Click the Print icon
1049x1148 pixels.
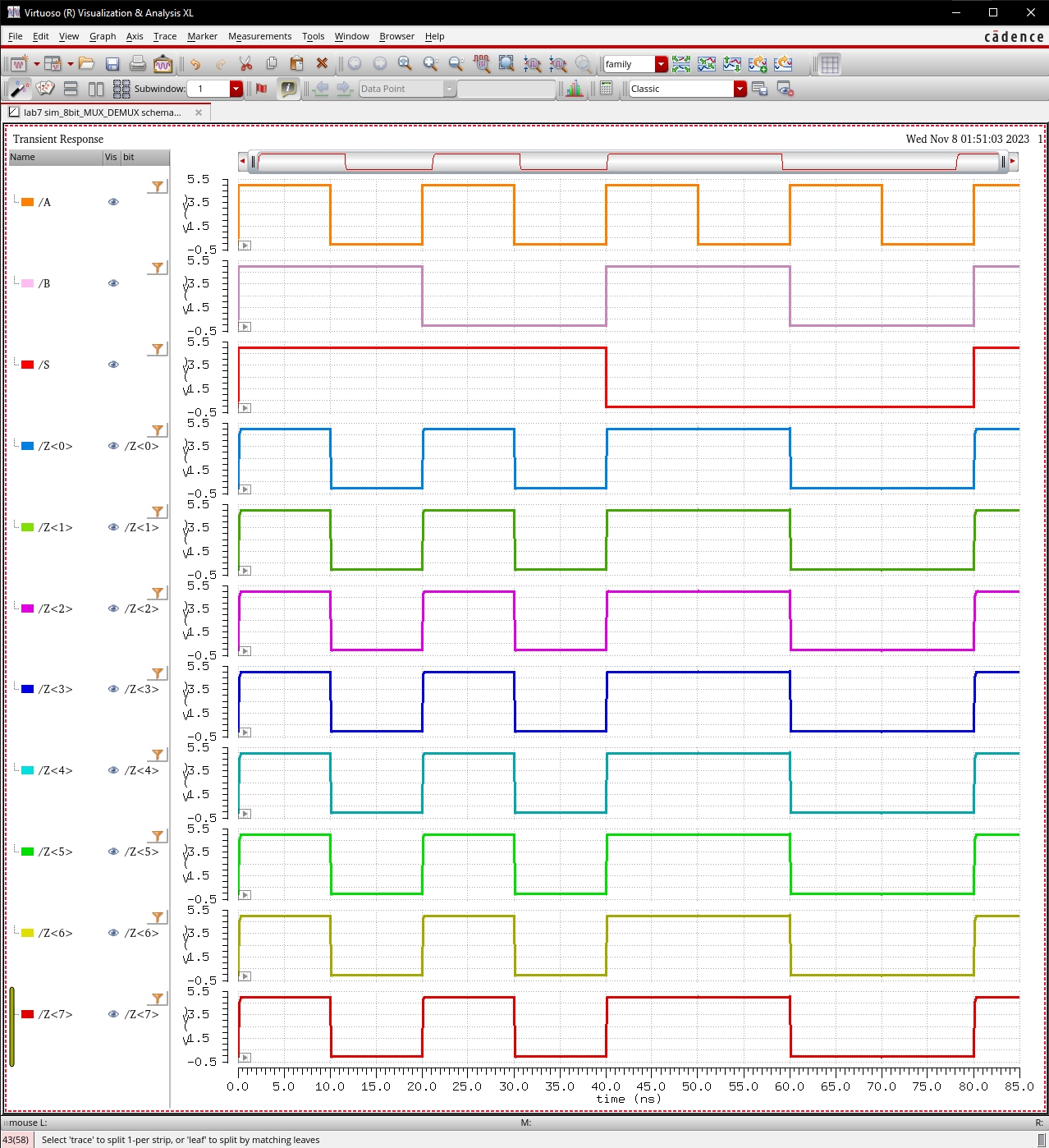click(138, 64)
